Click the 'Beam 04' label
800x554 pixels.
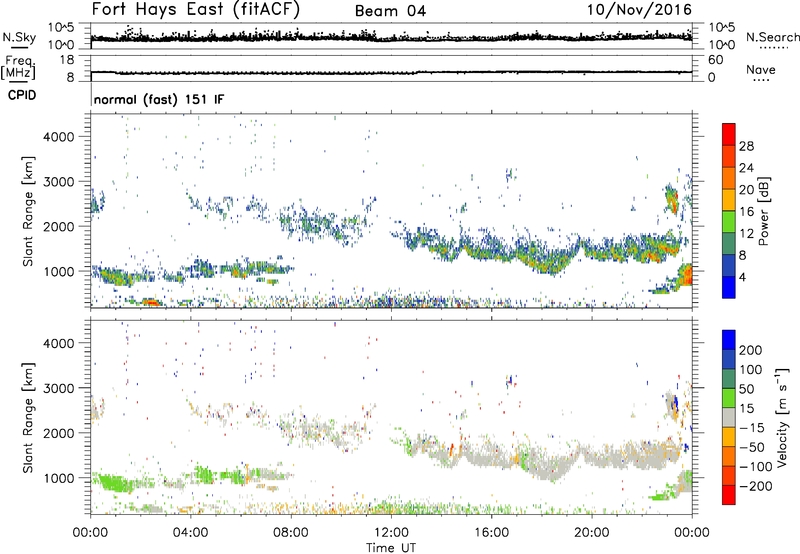(x=390, y=11)
